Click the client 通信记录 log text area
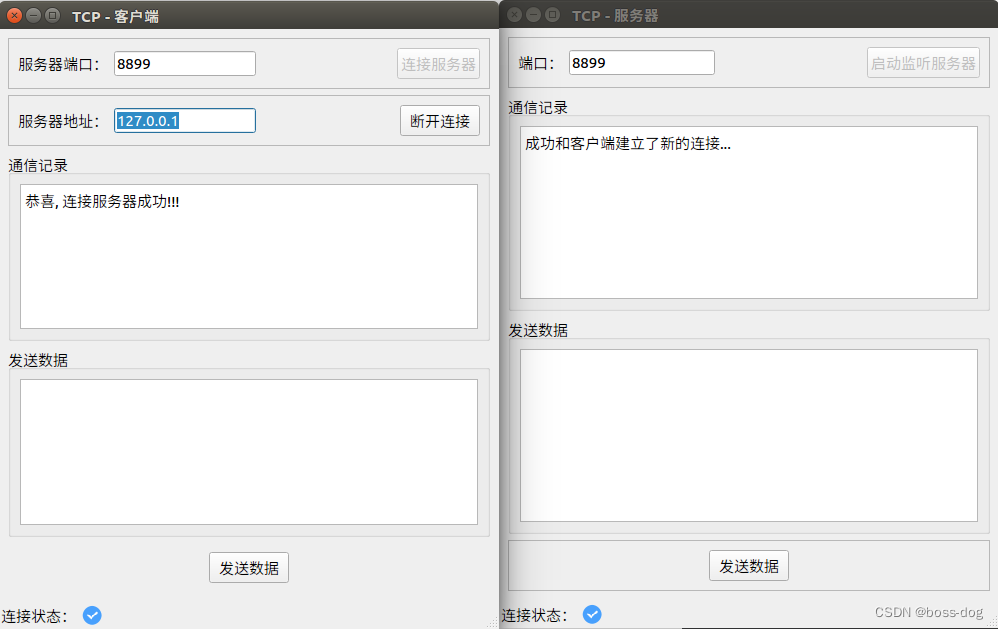Screen dimensions: 998x629 click(249, 257)
